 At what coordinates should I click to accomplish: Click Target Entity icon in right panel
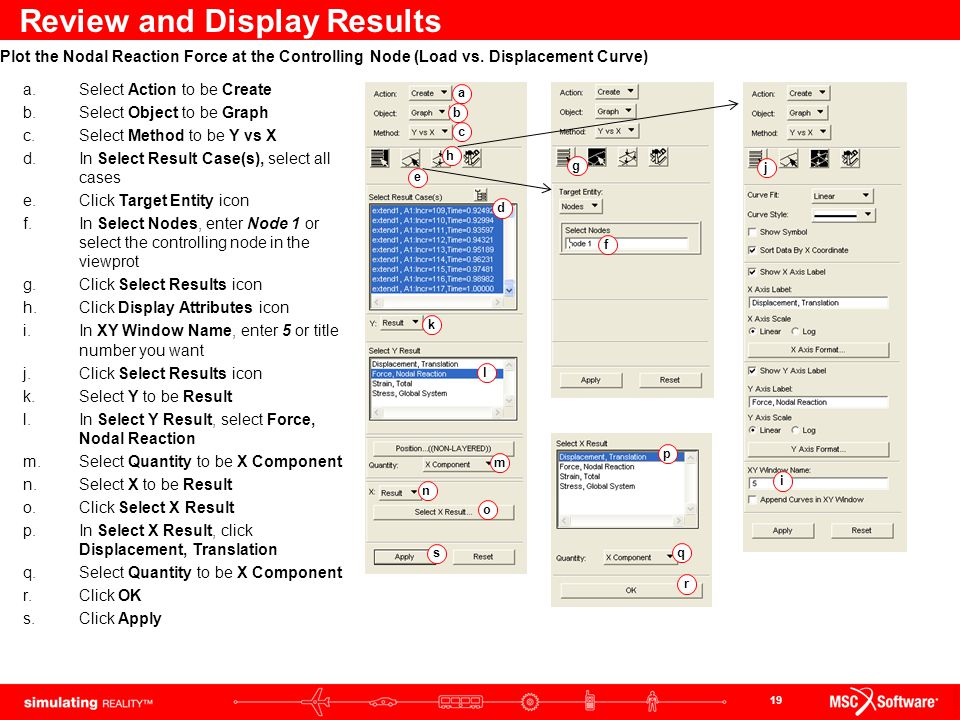(789, 159)
